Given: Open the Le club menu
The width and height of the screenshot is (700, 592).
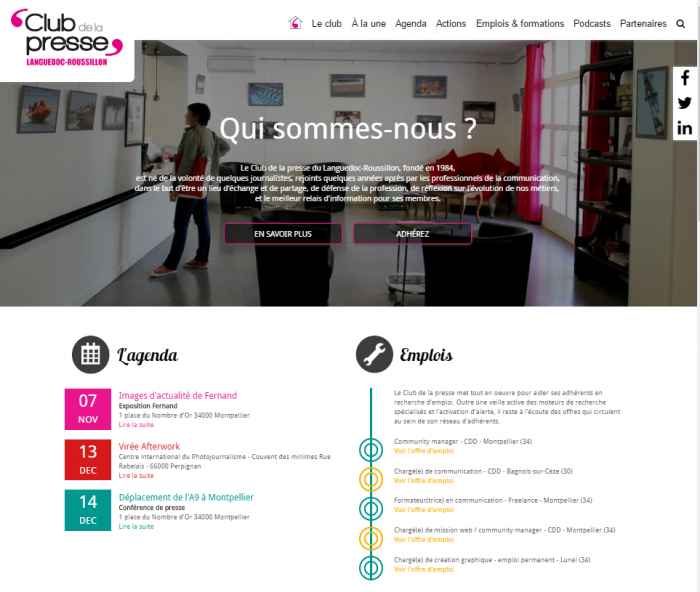Looking at the screenshot, I should coord(326,24).
